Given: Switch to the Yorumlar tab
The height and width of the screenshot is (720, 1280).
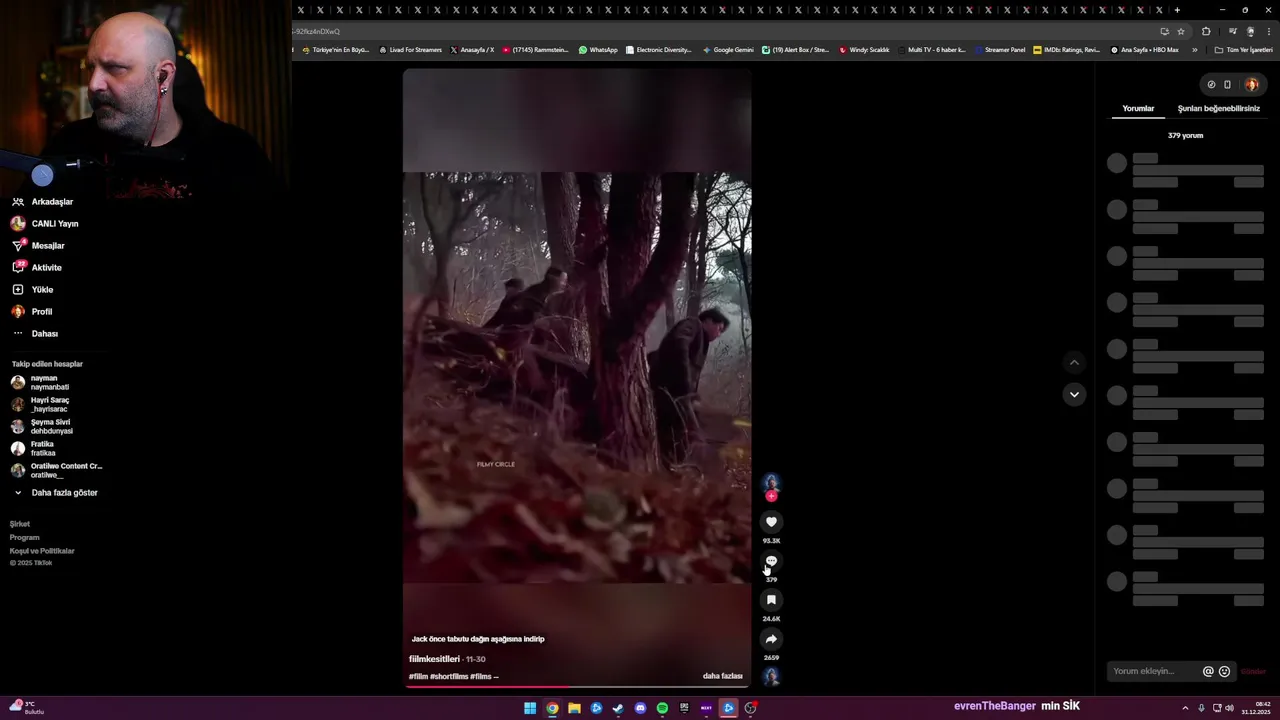Looking at the screenshot, I should (x=1138, y=108).
